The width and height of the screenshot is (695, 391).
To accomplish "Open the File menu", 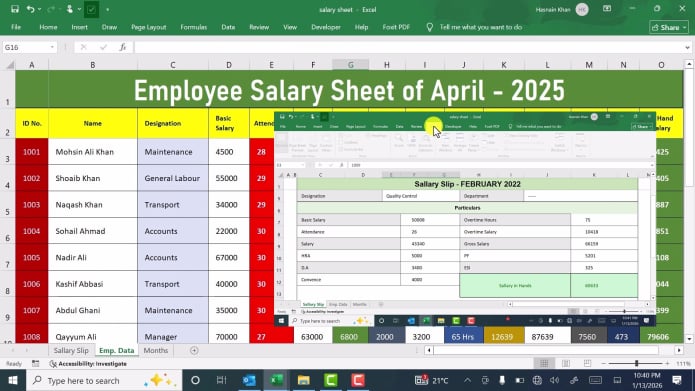I will tap(16, 27).
